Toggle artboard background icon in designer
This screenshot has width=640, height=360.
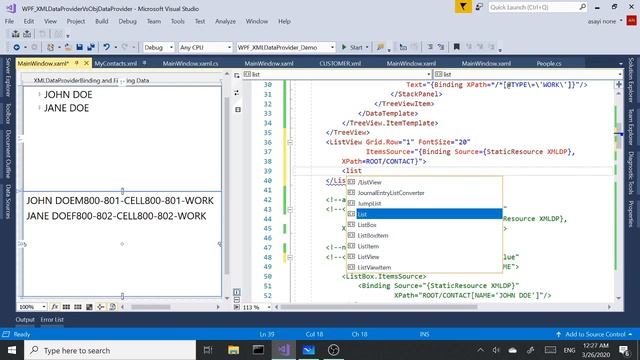pos(89,307)
